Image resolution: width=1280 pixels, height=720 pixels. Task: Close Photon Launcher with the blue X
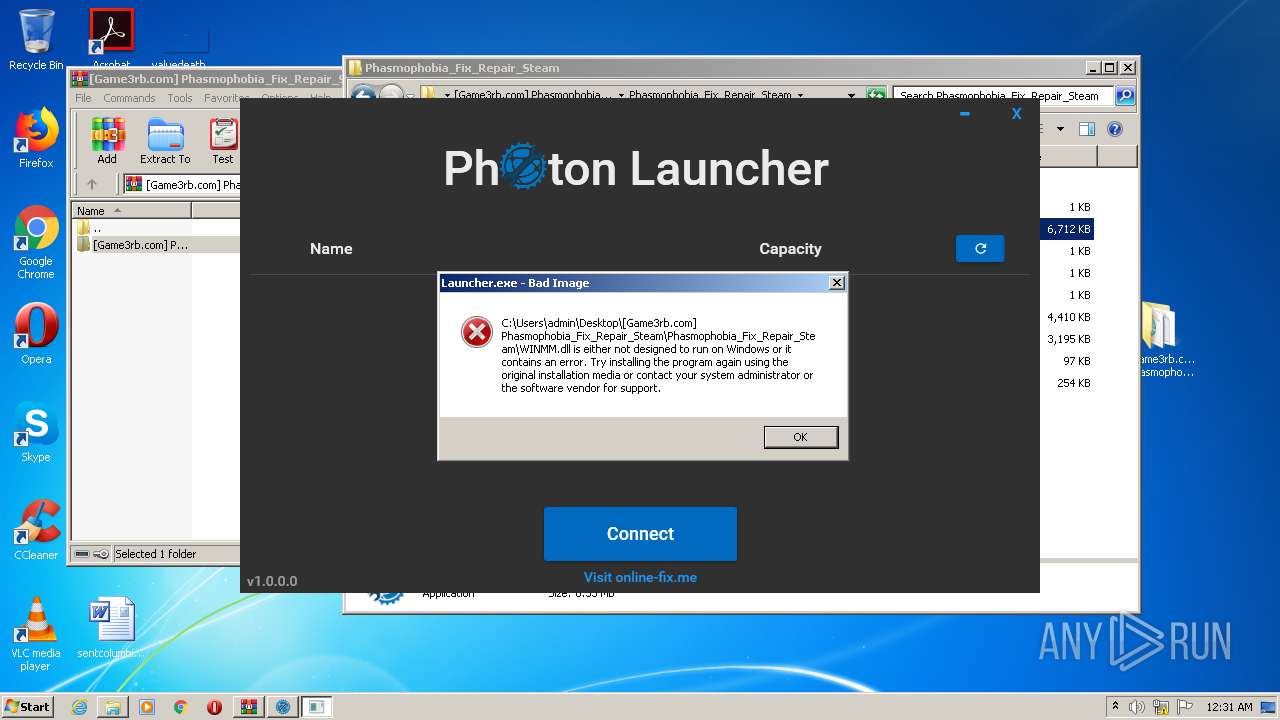coord(1016,114)
